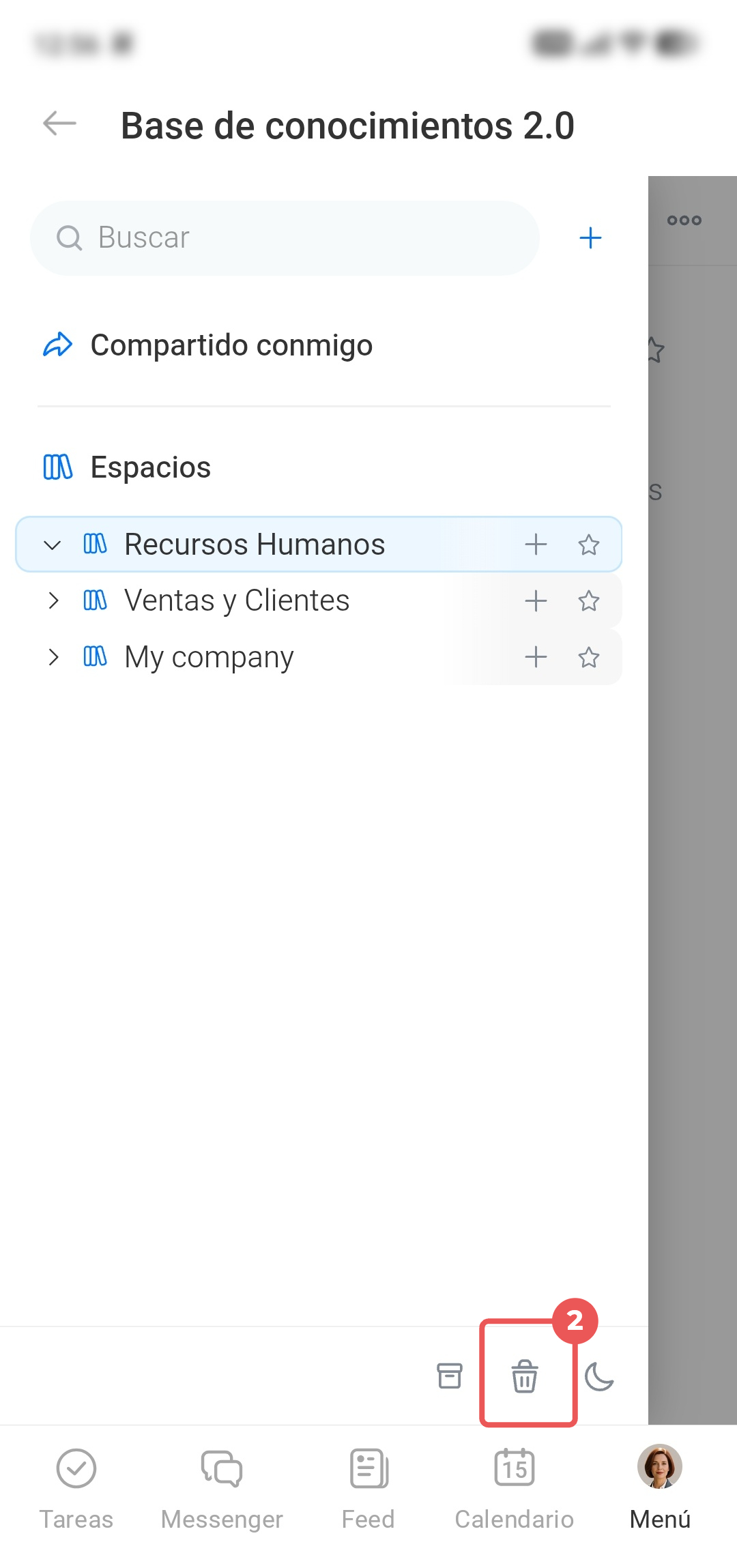Viewport: 737px width, 1568px height.
Task: Expand the My company space
Action: tap(53, 657)
